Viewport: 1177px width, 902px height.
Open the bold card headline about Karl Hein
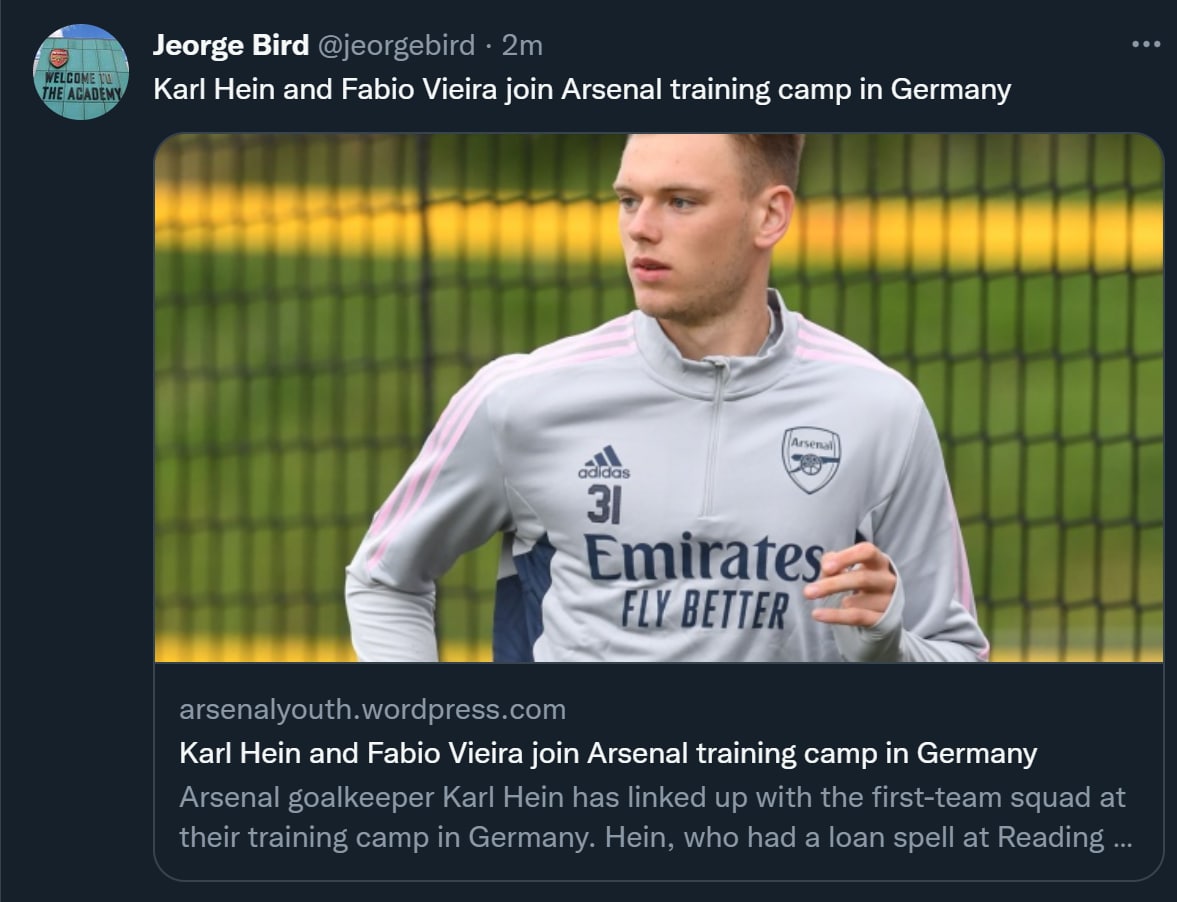click(608, 753)
